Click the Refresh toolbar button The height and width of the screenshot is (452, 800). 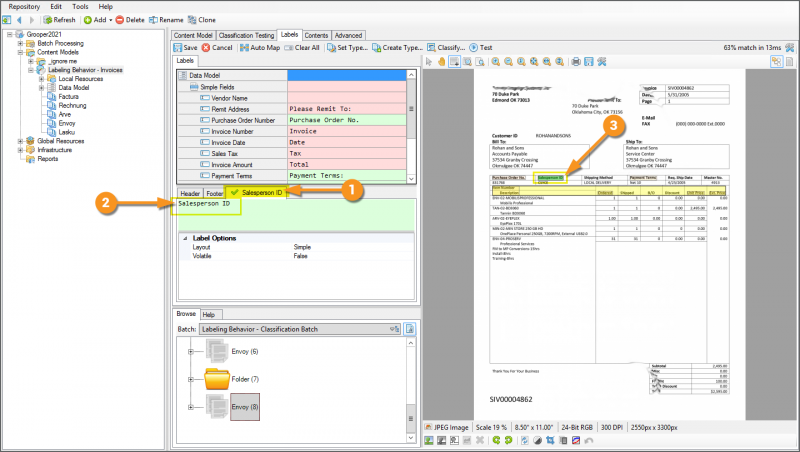[x=59, y=19]
